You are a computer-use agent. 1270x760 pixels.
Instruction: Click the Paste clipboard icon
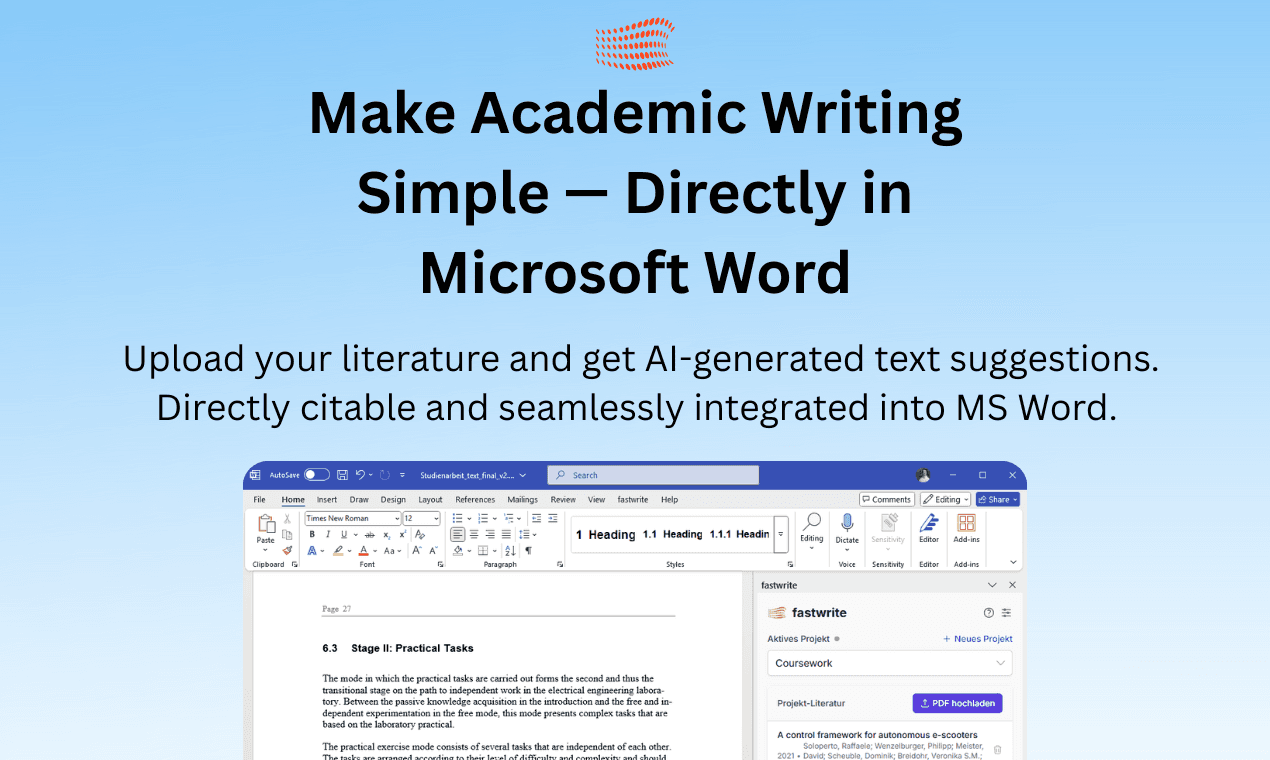click(266, 524)
